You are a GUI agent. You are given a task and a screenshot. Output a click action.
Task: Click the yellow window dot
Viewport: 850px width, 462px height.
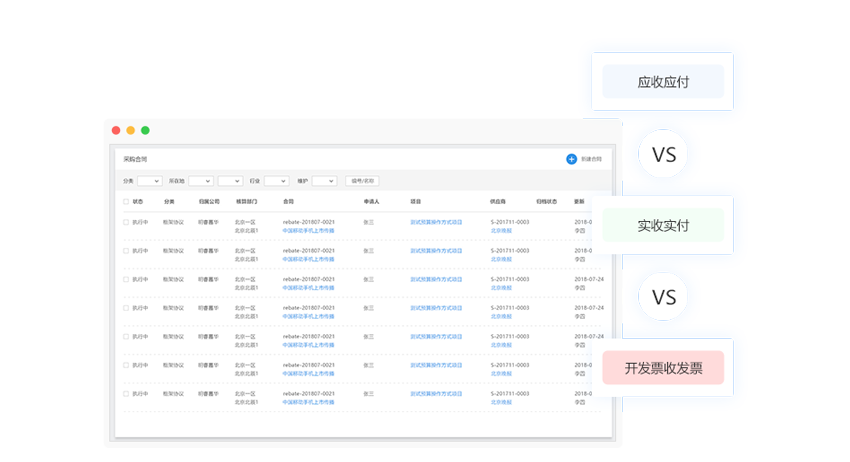point(130,130)
